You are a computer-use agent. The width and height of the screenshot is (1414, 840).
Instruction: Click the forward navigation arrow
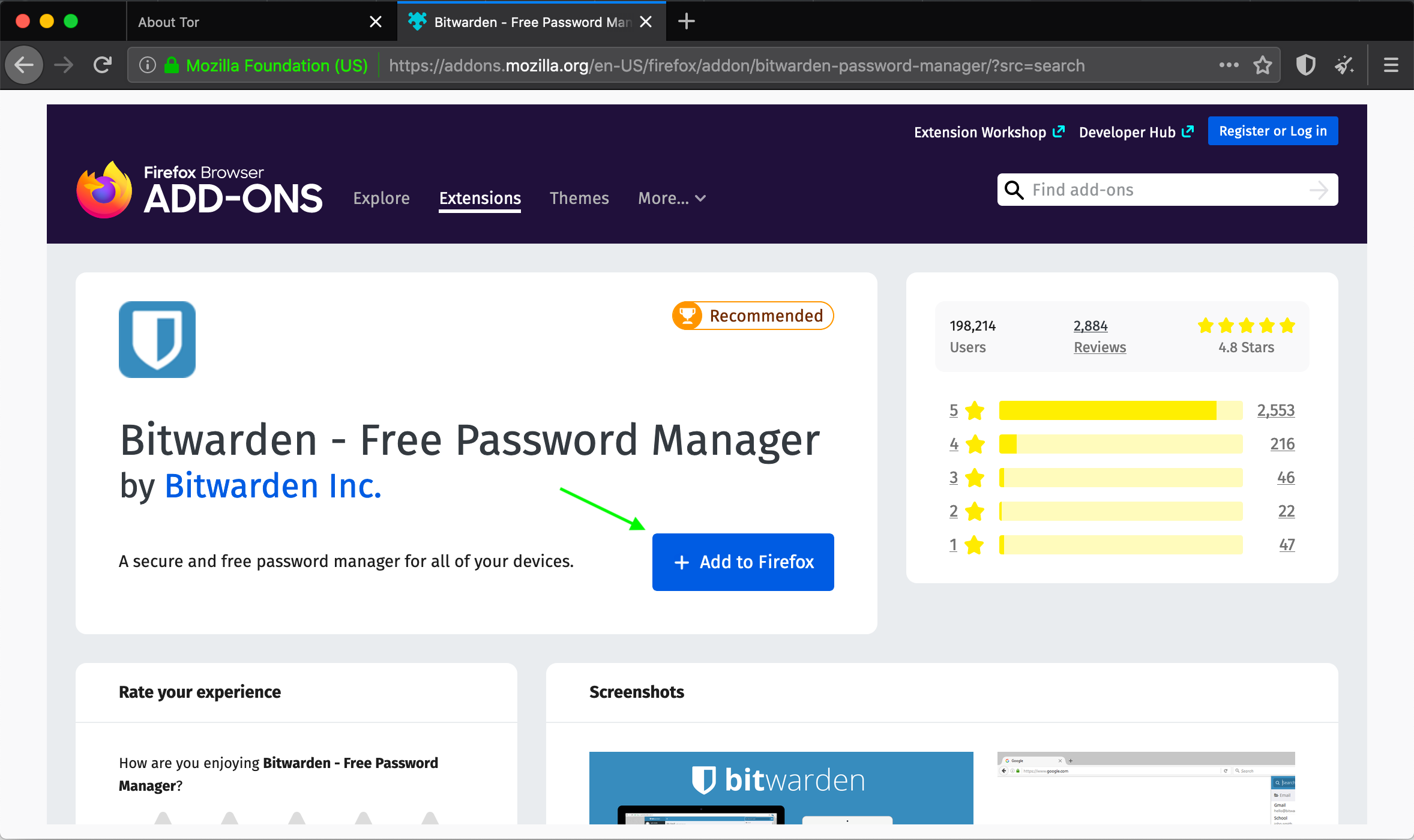point(64,65)
